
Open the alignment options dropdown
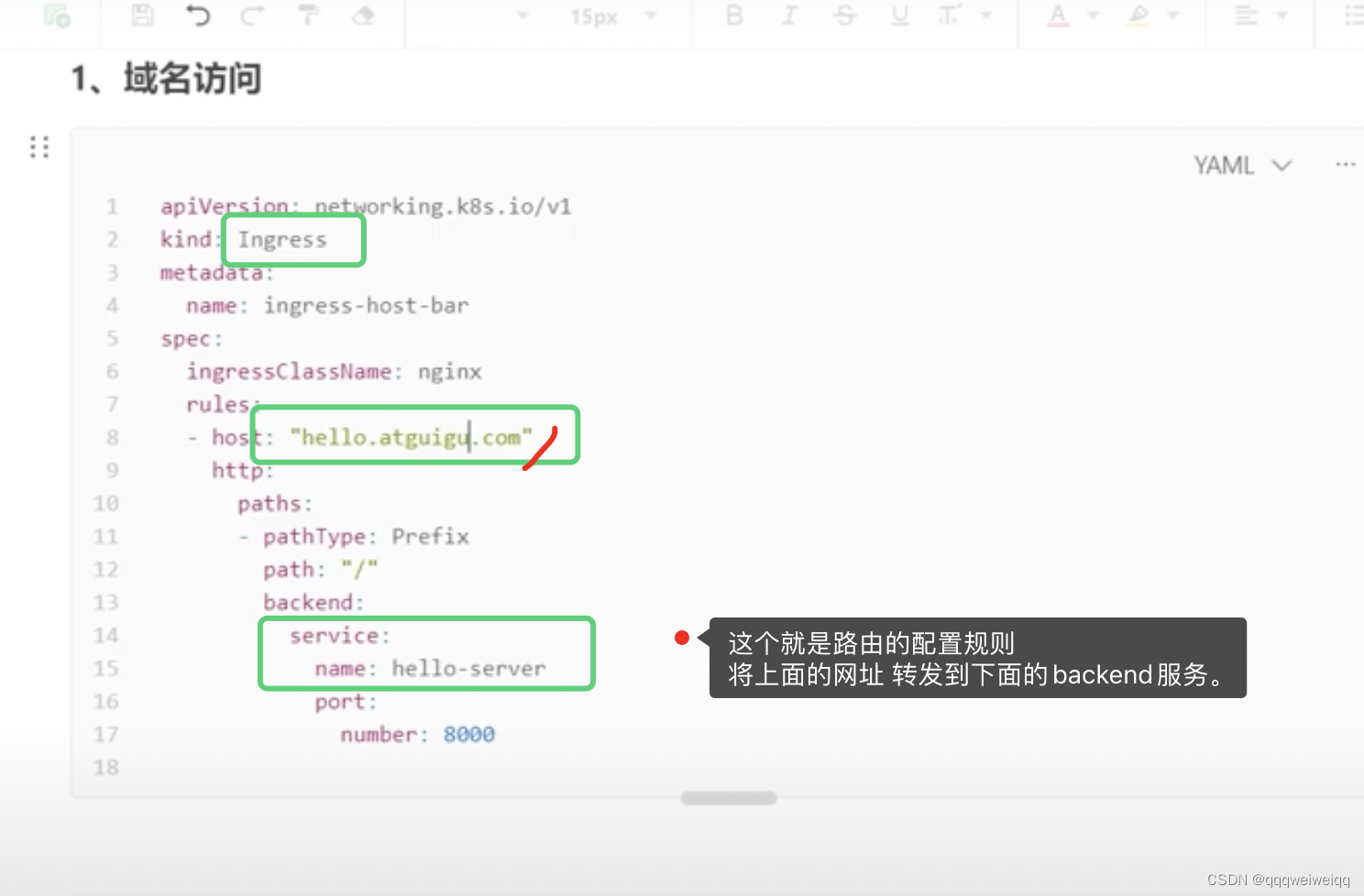click(1282, 16)
